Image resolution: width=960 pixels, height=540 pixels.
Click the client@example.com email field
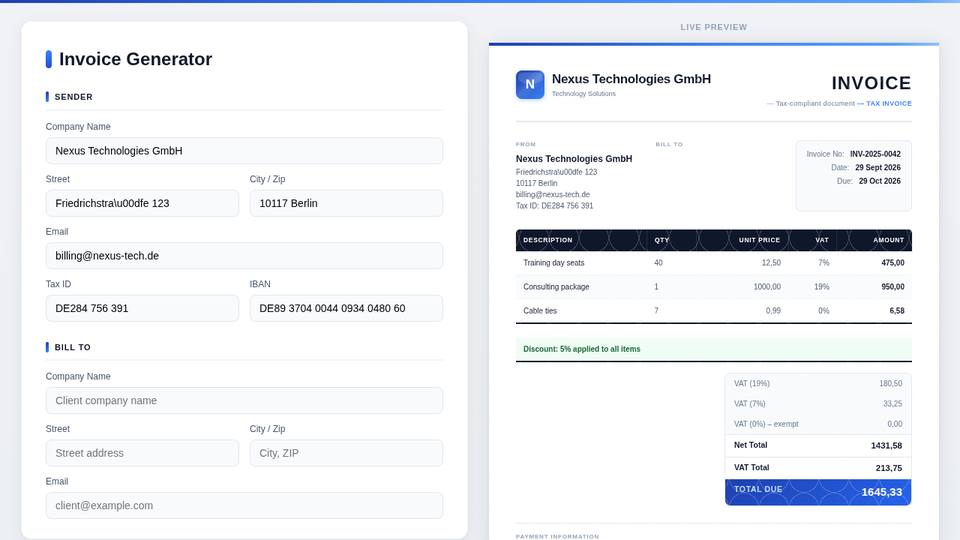[244, 506]
